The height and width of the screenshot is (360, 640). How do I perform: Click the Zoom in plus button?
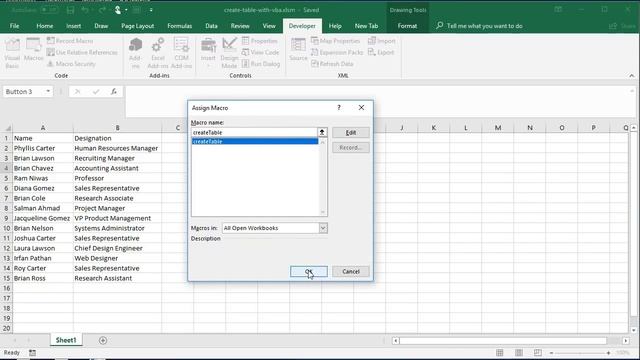pyautogui.click(x=608, y=353)
